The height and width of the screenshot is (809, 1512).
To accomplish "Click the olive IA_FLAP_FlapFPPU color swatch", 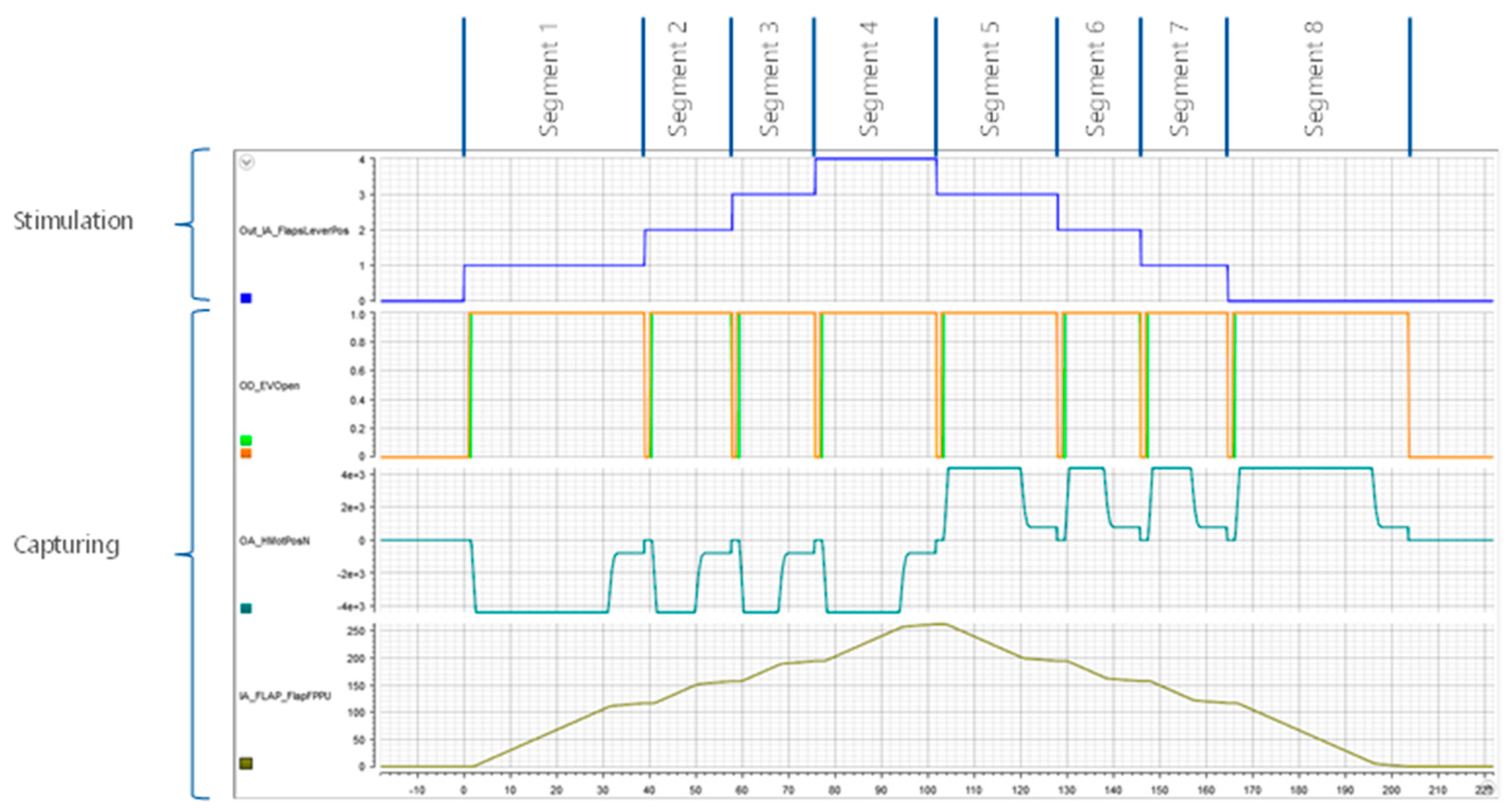I will click(246, 763).
